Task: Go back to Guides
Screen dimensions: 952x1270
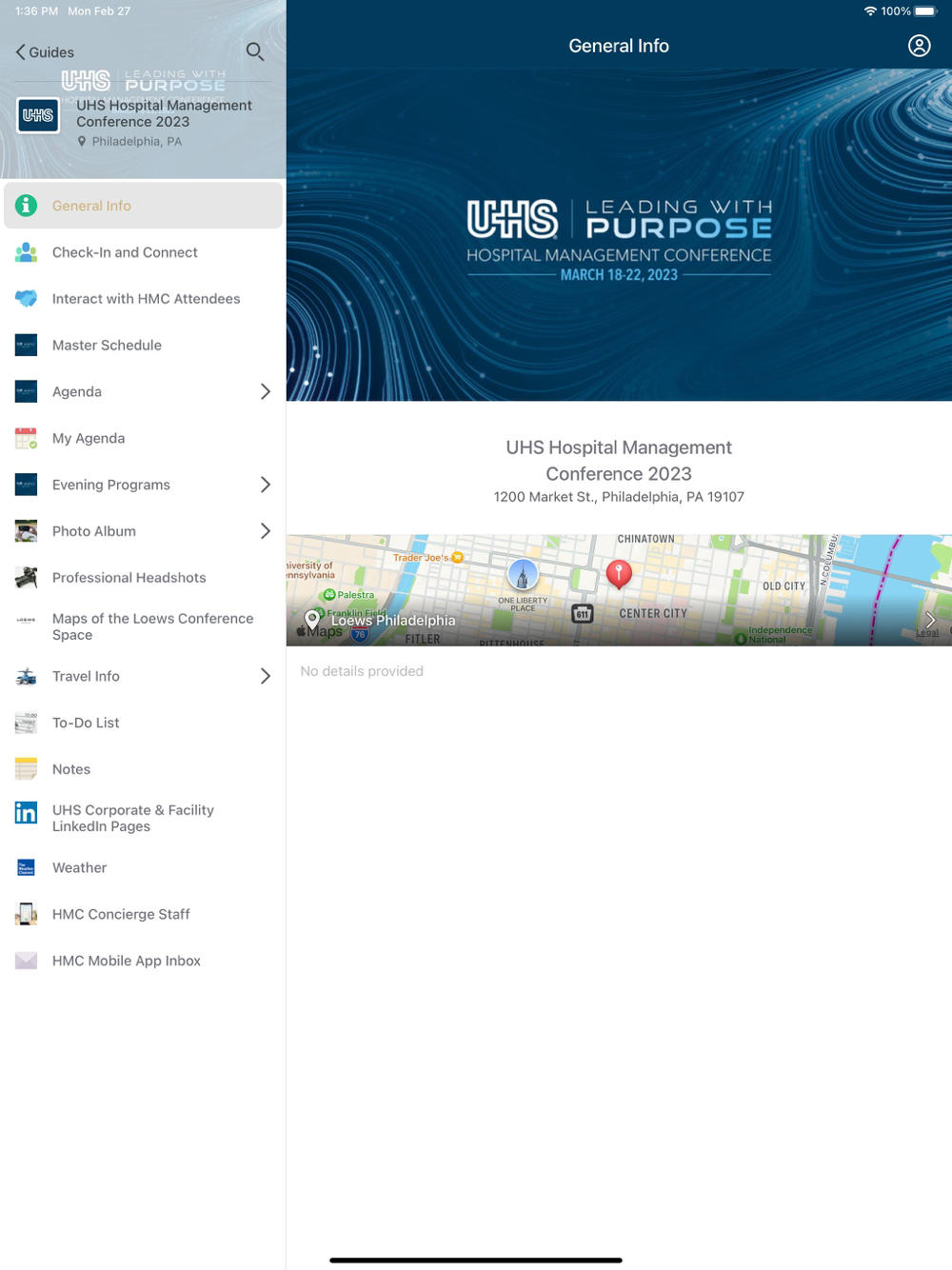Action: click(45, 52)
